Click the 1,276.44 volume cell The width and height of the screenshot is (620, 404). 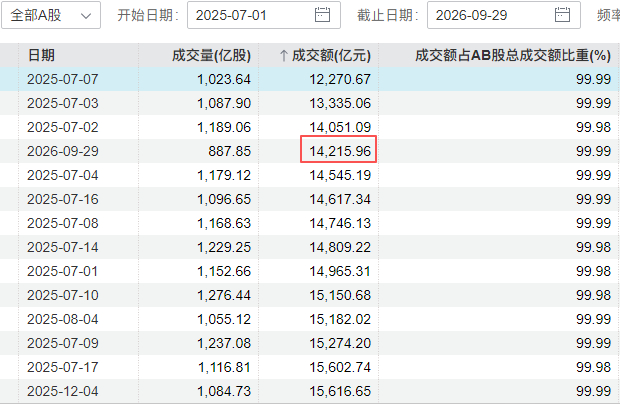click(x=224, y=295)
